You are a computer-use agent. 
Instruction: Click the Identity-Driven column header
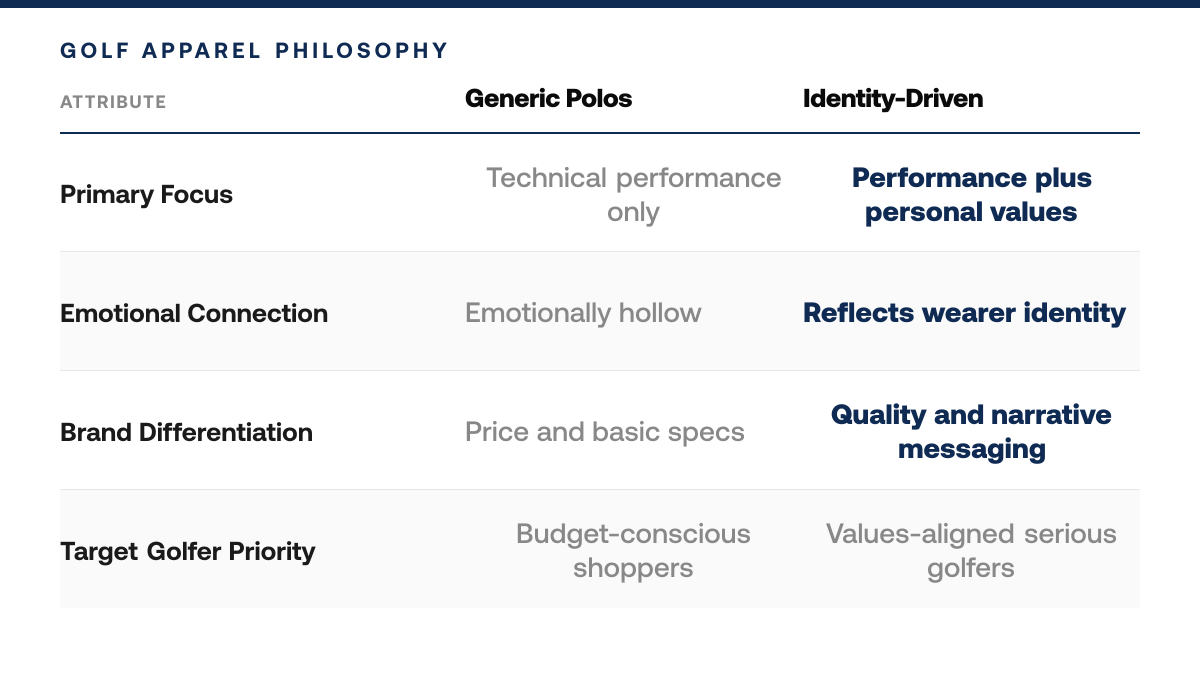(893, 98)
